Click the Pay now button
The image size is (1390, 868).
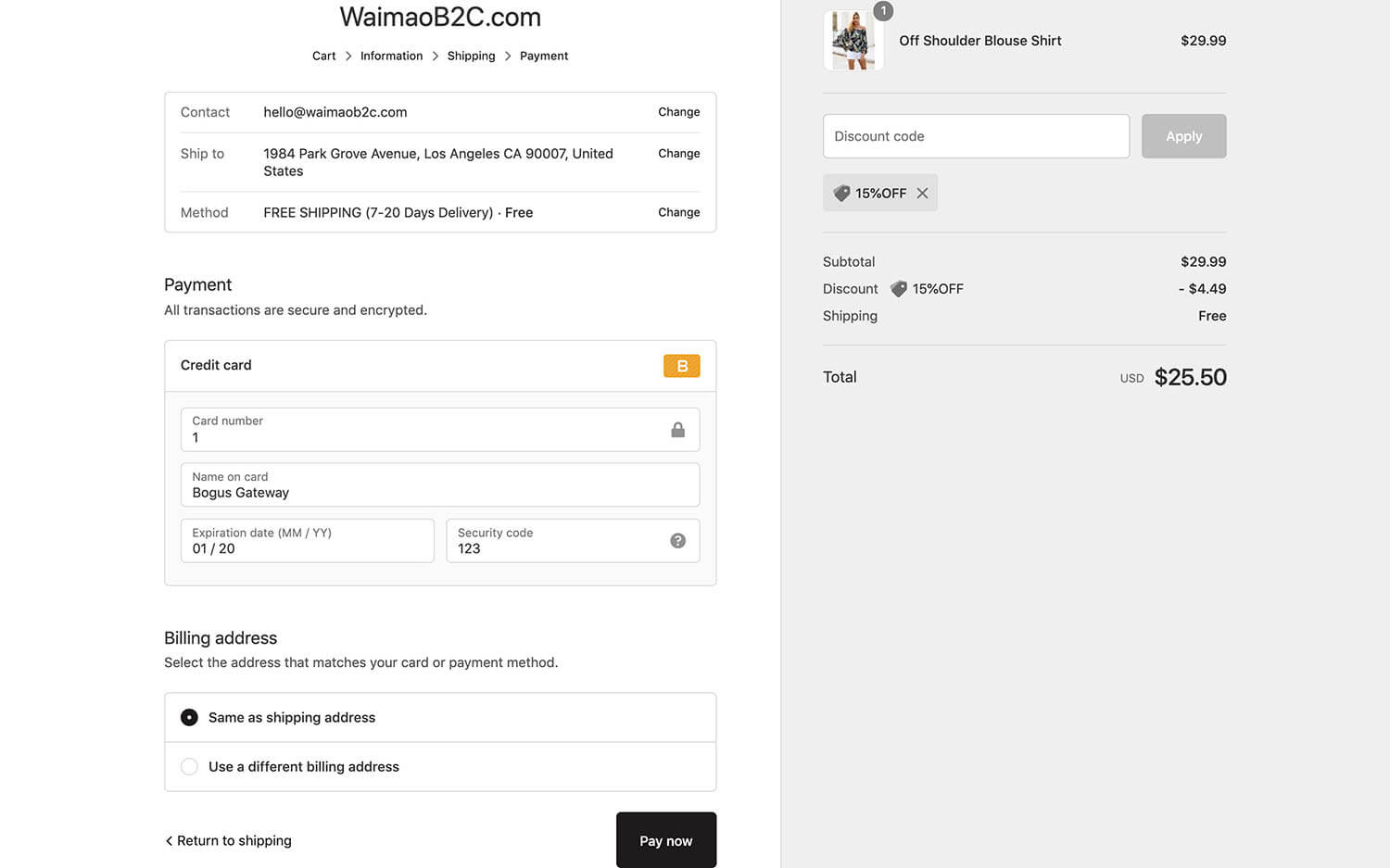tap(666, 840)
